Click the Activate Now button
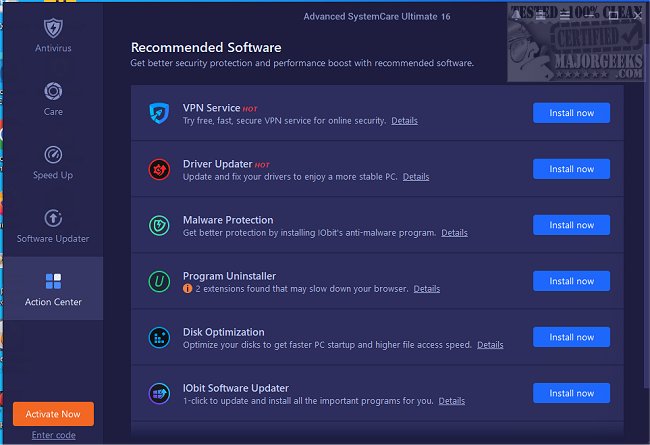 pyautogui.click(x=53, y=414)
